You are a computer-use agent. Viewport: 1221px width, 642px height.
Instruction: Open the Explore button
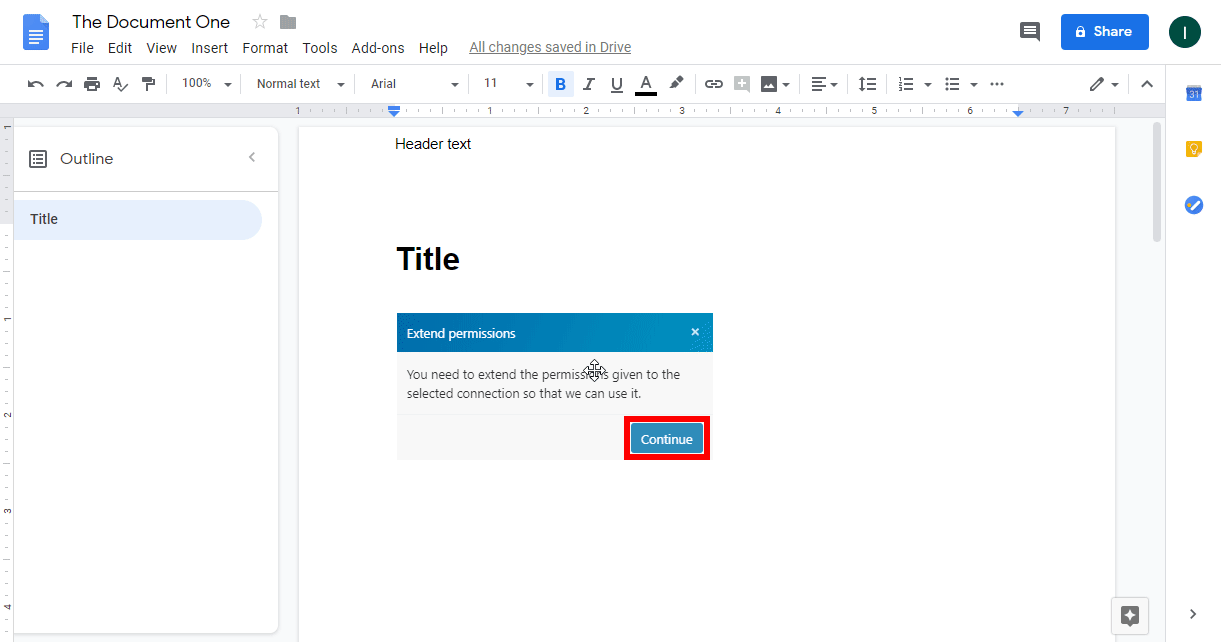click(x=1130, y=615)
